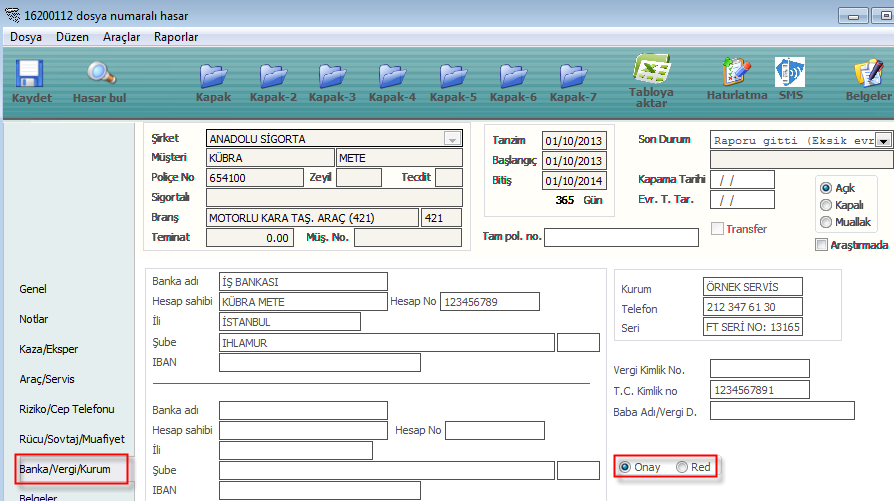
Task: Expand the Son Durum dropdown
Action: (884, 140)
